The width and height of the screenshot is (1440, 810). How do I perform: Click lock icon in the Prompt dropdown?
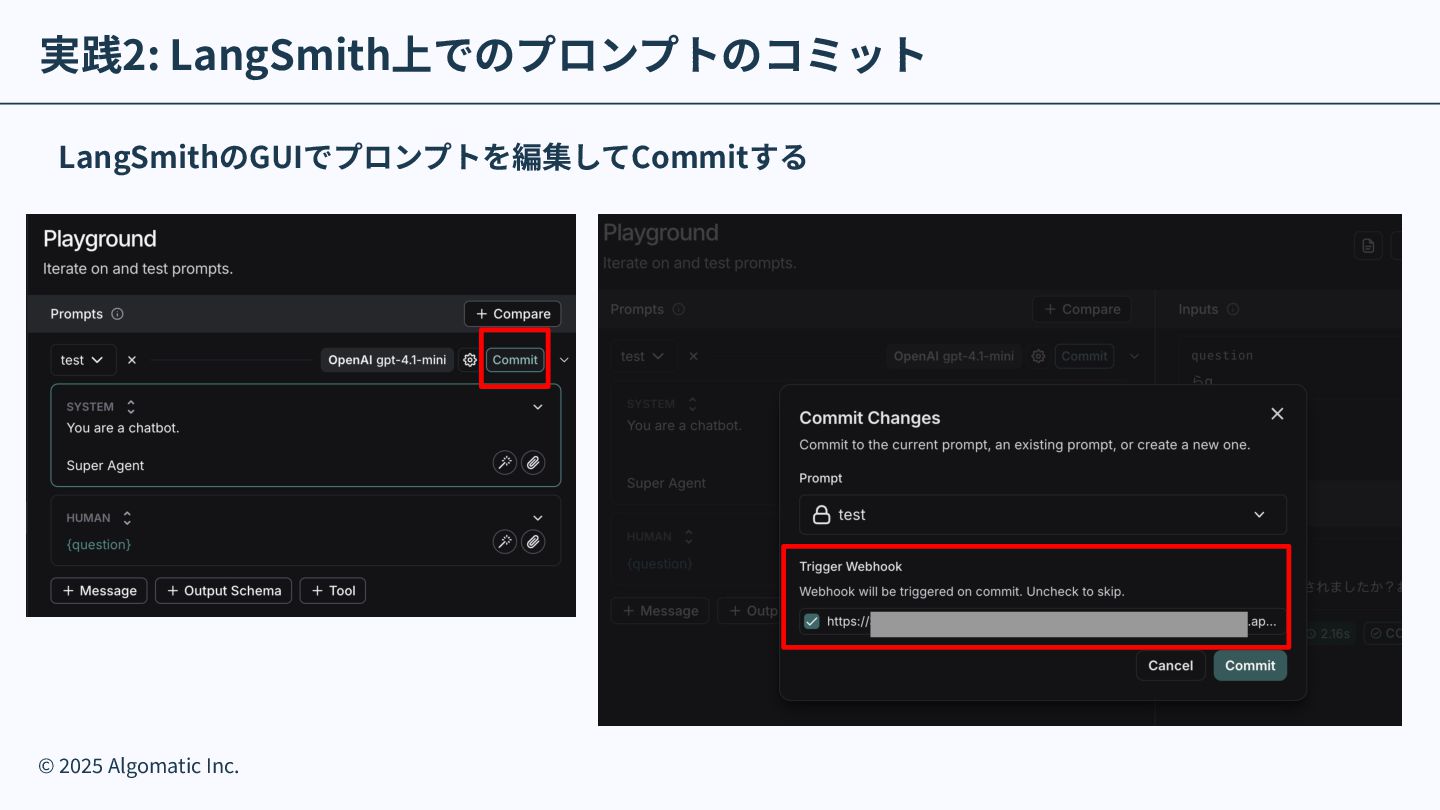point(822,515)
